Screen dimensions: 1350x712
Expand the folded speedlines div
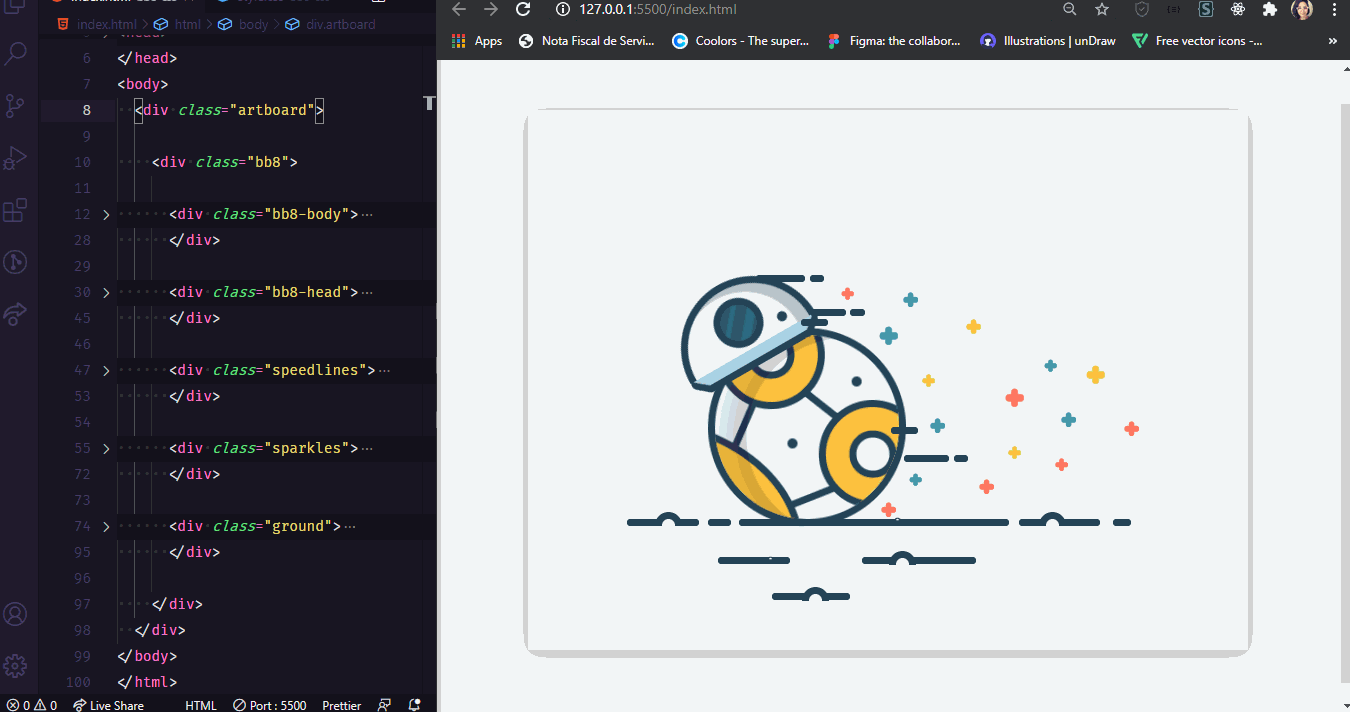pos(107,370)
